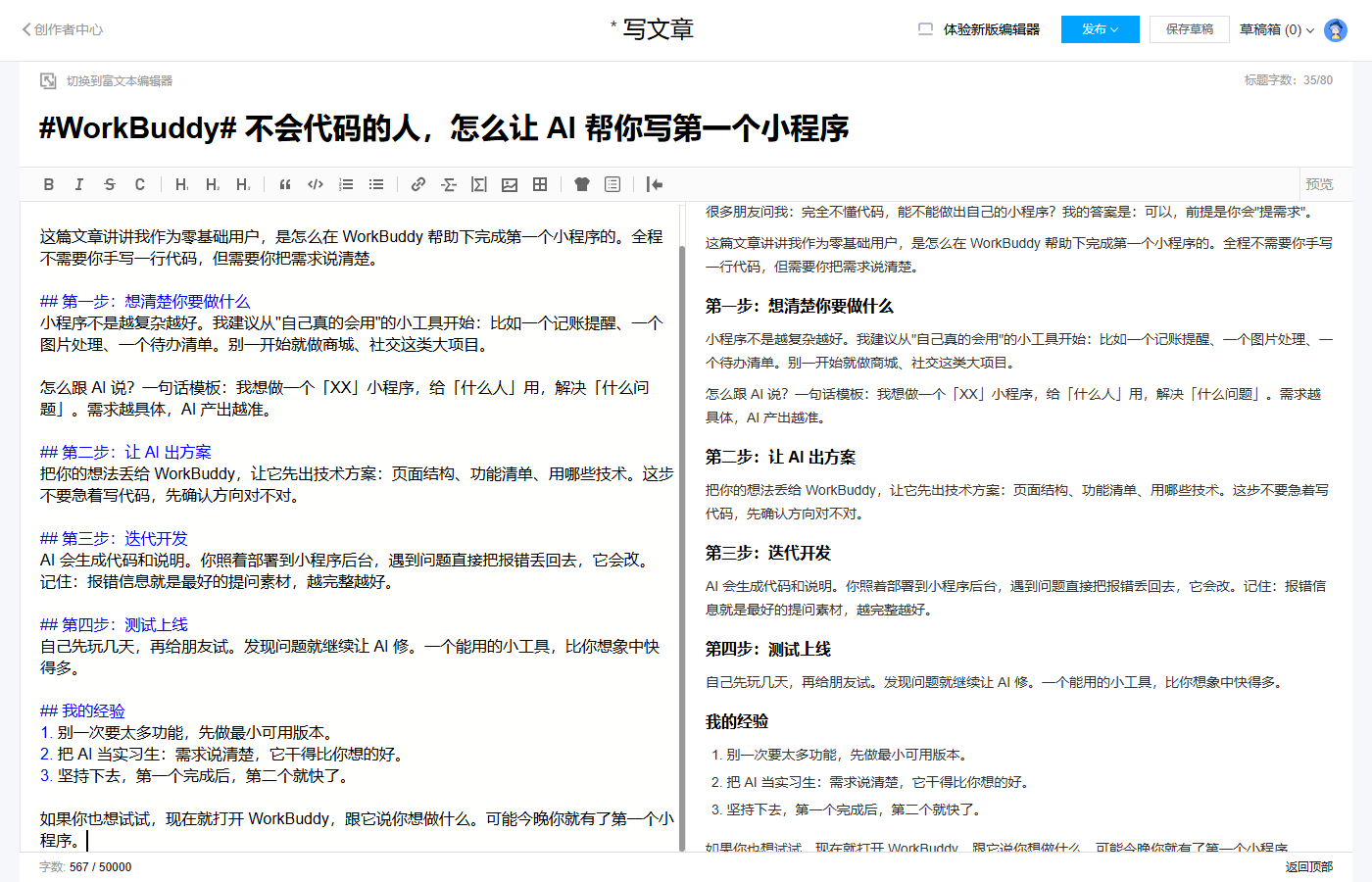The height and width of the screenshot is (882, 1372).
Task: Click the word count '567 / 50000'
Action: coord(100,867)
